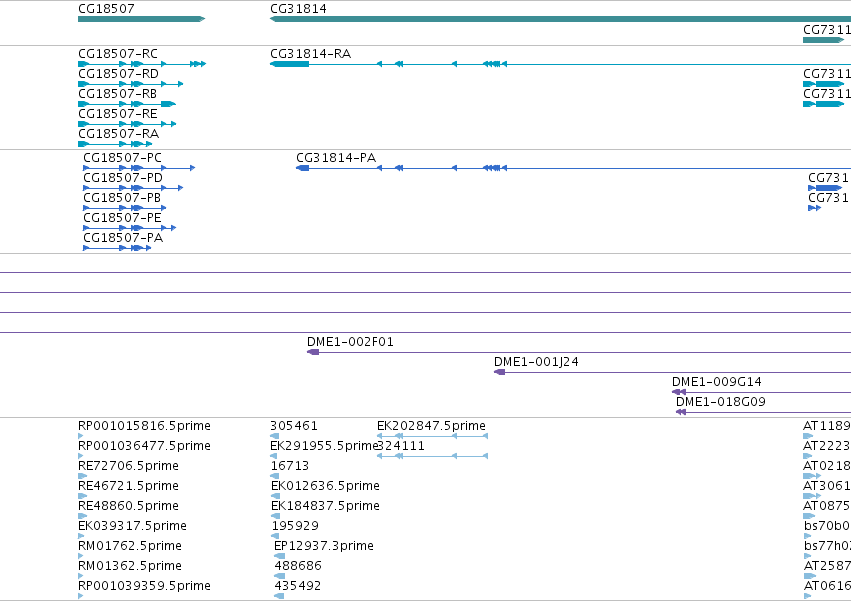851x601 pixels.
Task: Select protein CG31814-PA label
Action: (336, 158)
